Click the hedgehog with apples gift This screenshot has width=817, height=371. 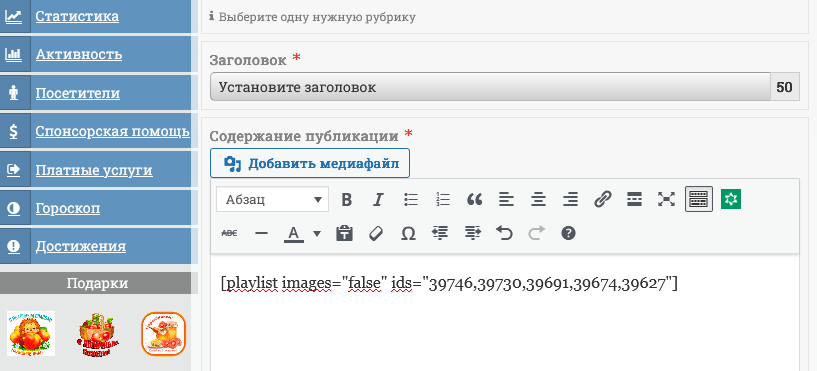coord(31,333)
